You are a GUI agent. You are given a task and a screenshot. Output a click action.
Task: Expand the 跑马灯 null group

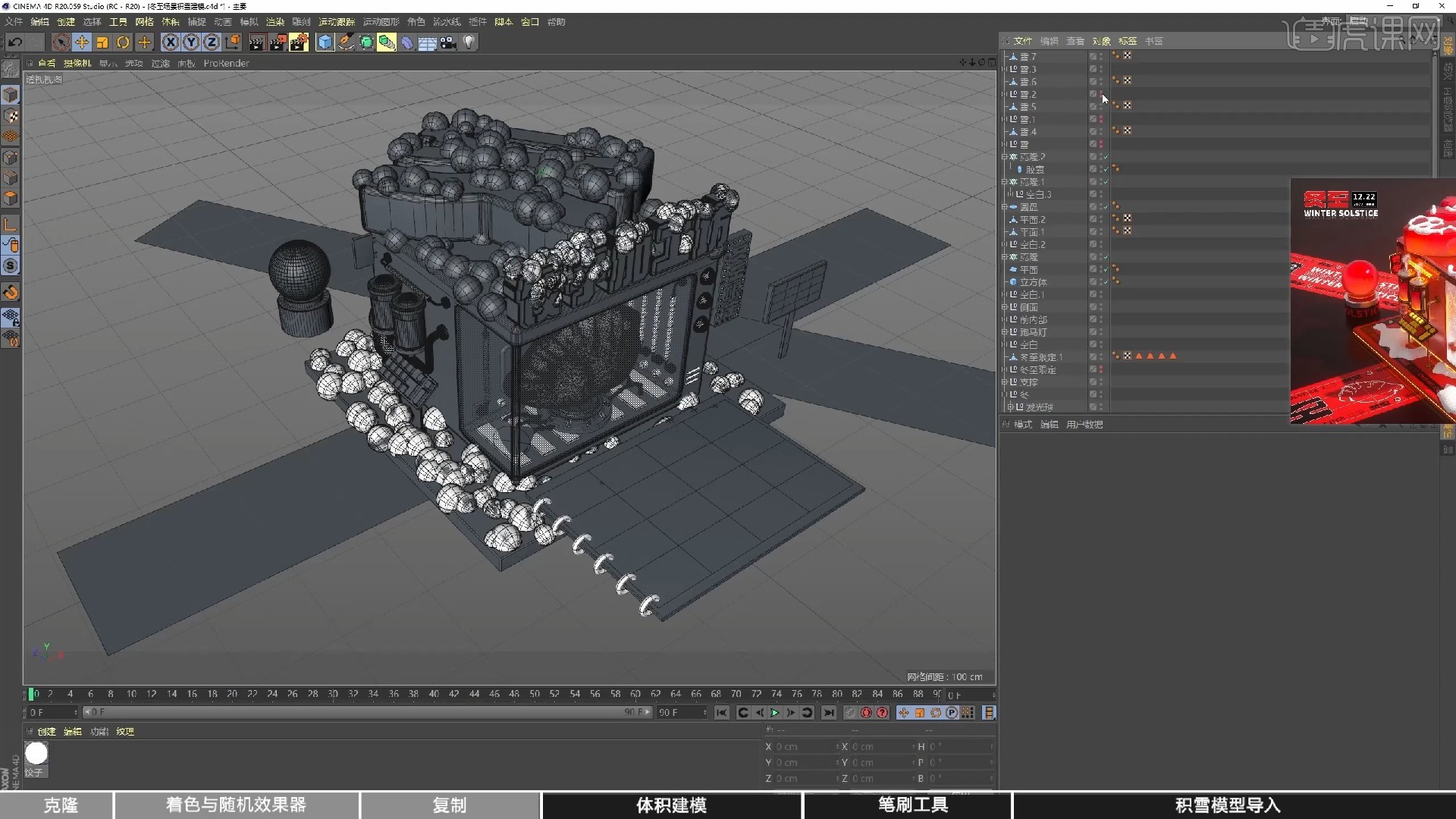coord(1005,332)
